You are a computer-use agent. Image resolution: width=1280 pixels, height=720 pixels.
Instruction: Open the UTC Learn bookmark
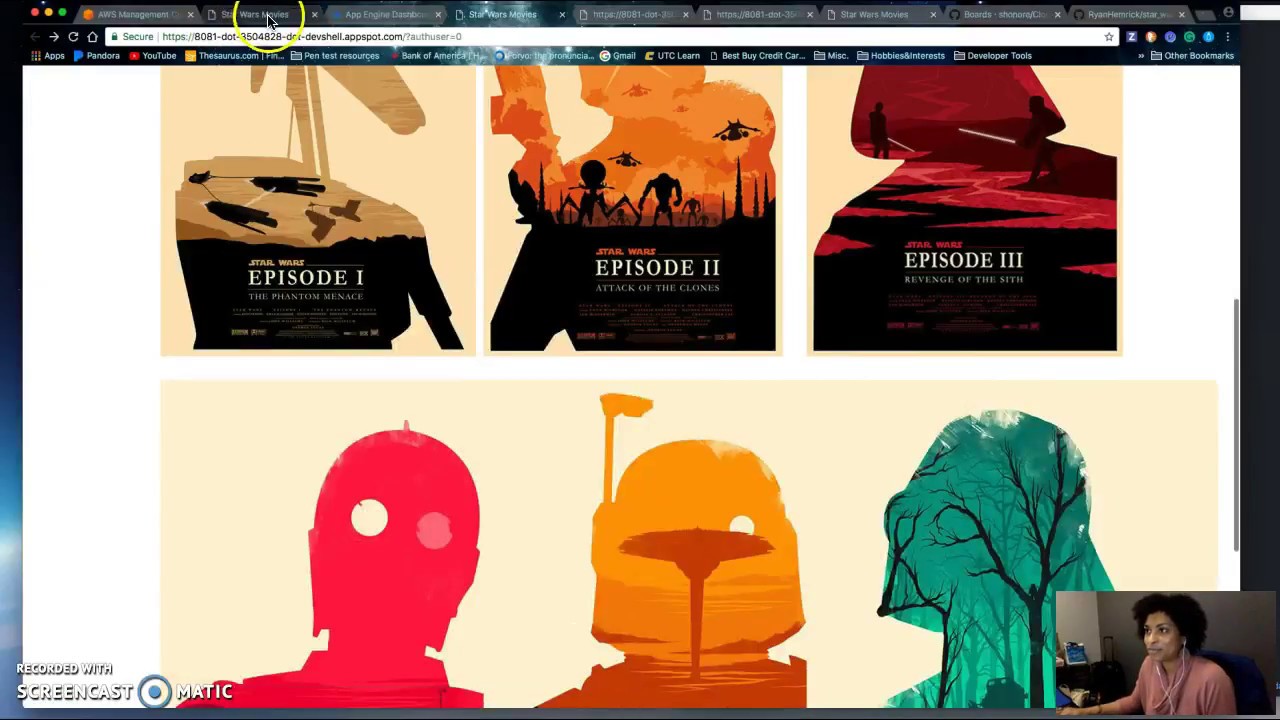[x=672, y=56]
